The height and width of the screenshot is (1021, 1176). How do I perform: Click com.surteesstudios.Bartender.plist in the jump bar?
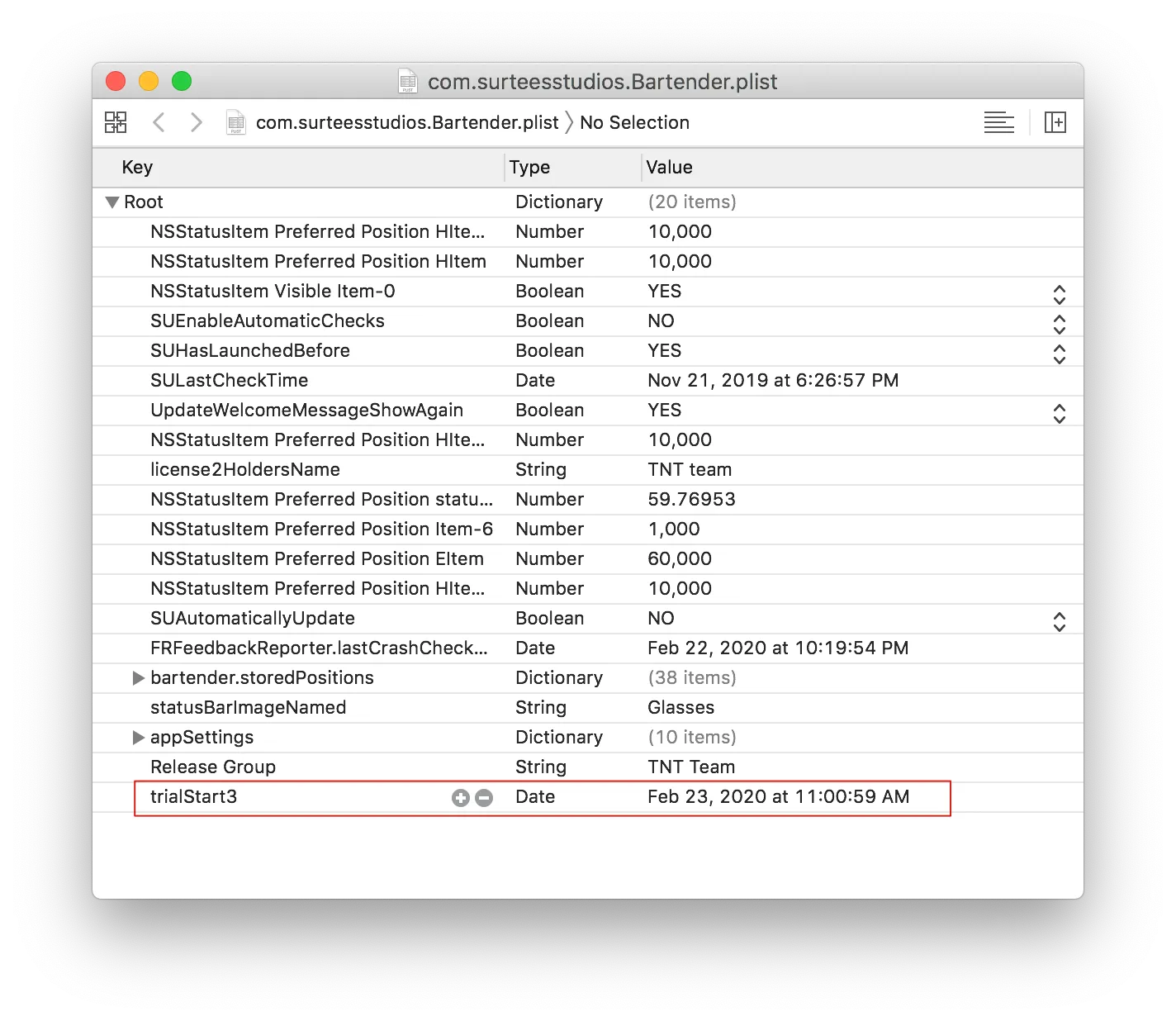(x=407, y=122)
